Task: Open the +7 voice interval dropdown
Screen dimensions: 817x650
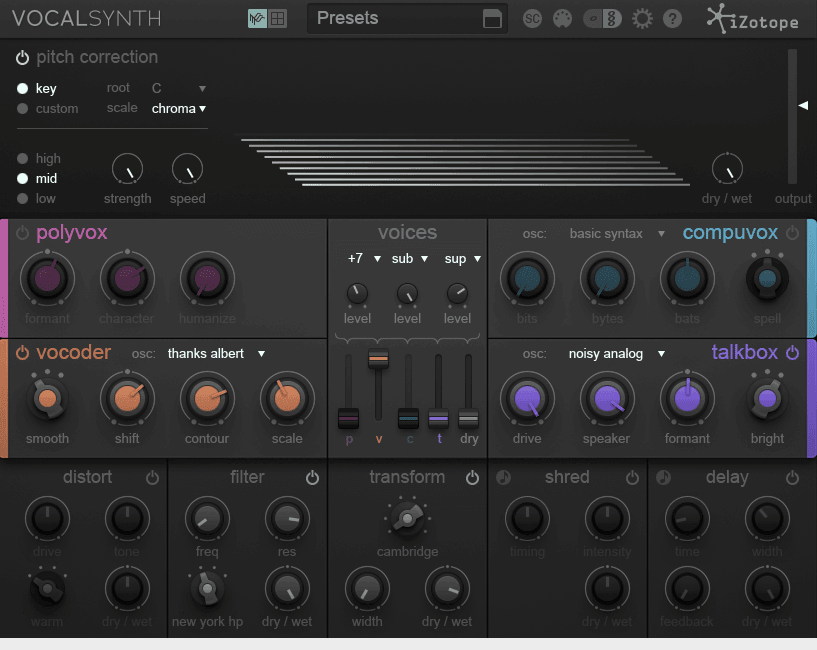Action: 364,259
